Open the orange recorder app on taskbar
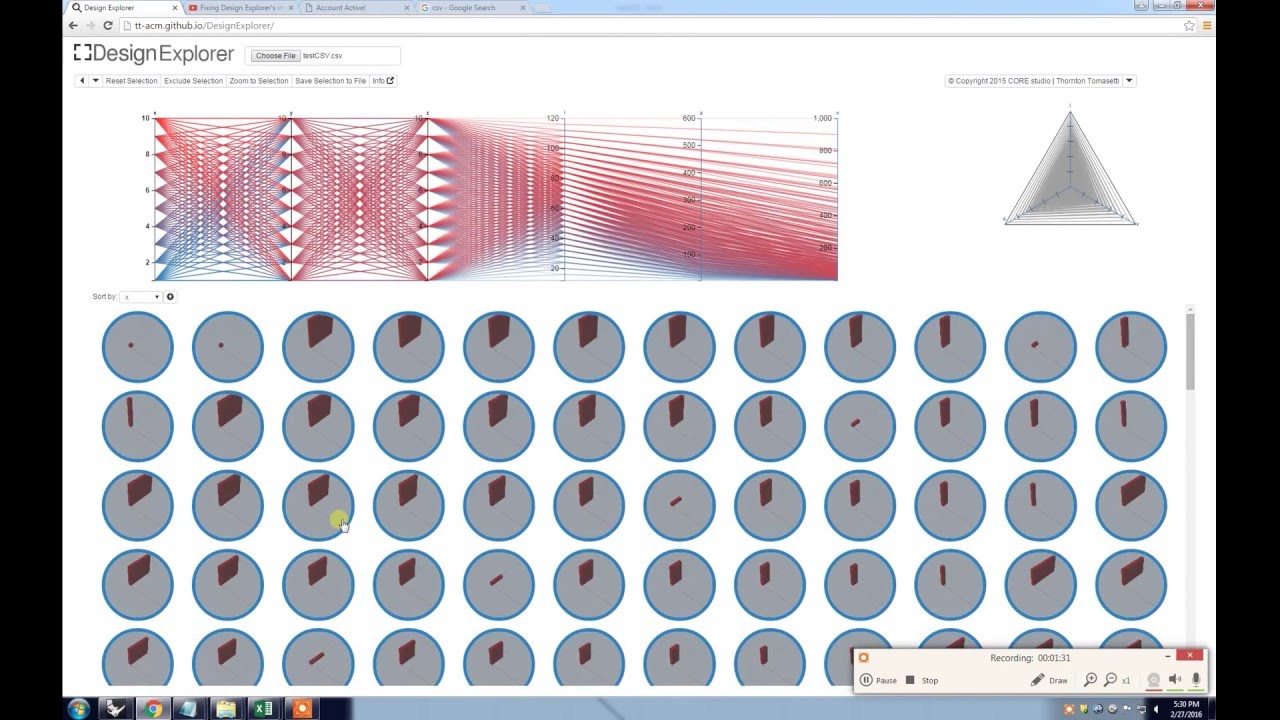1280x720 pixels. (x=300, y=708)
